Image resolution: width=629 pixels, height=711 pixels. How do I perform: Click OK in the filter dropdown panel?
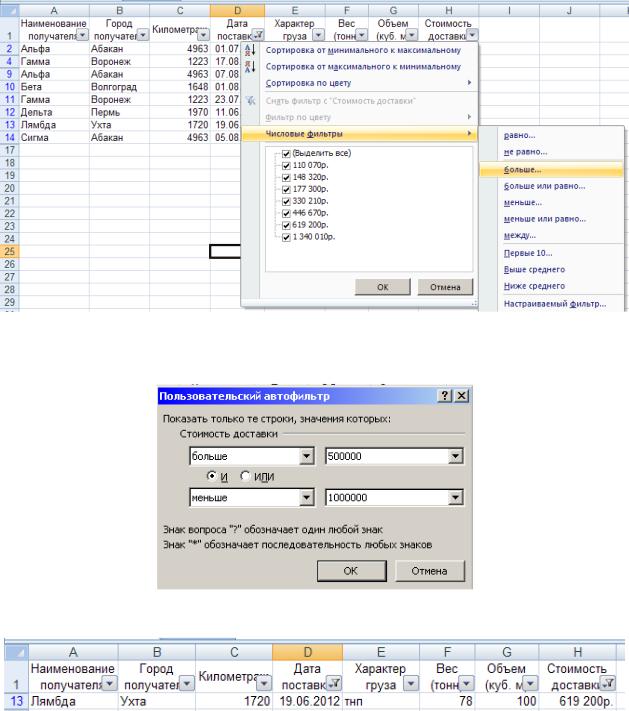tap(383, 287)
